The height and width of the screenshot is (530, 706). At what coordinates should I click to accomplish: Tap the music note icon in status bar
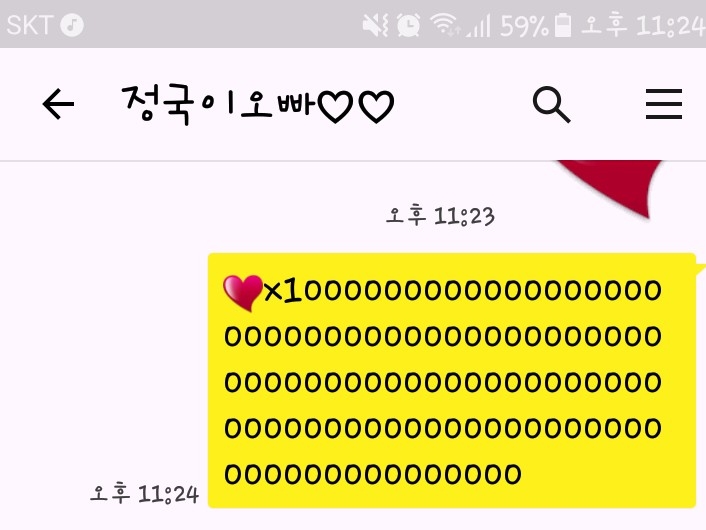[72, 25]
